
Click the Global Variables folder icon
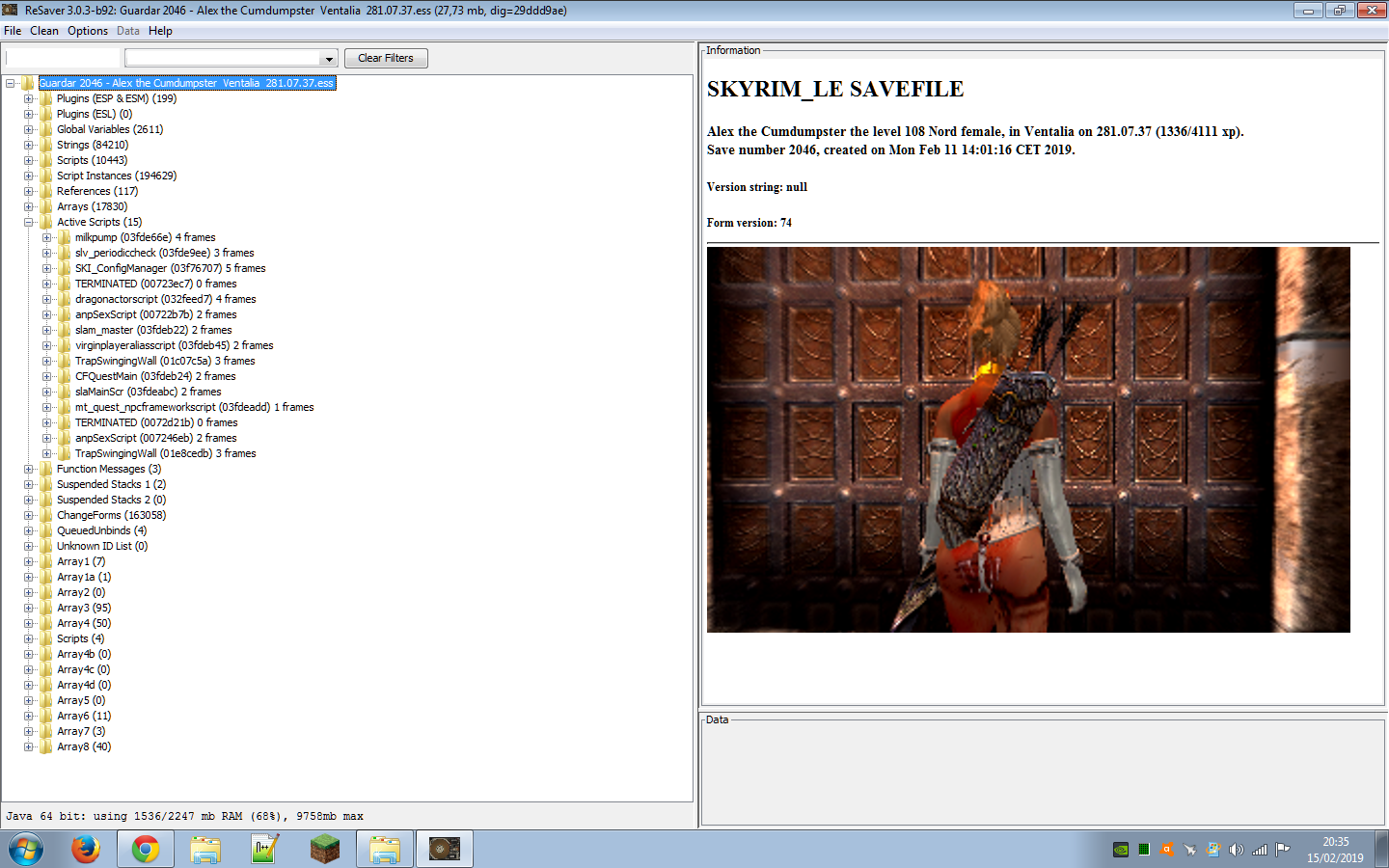point(45,129)
